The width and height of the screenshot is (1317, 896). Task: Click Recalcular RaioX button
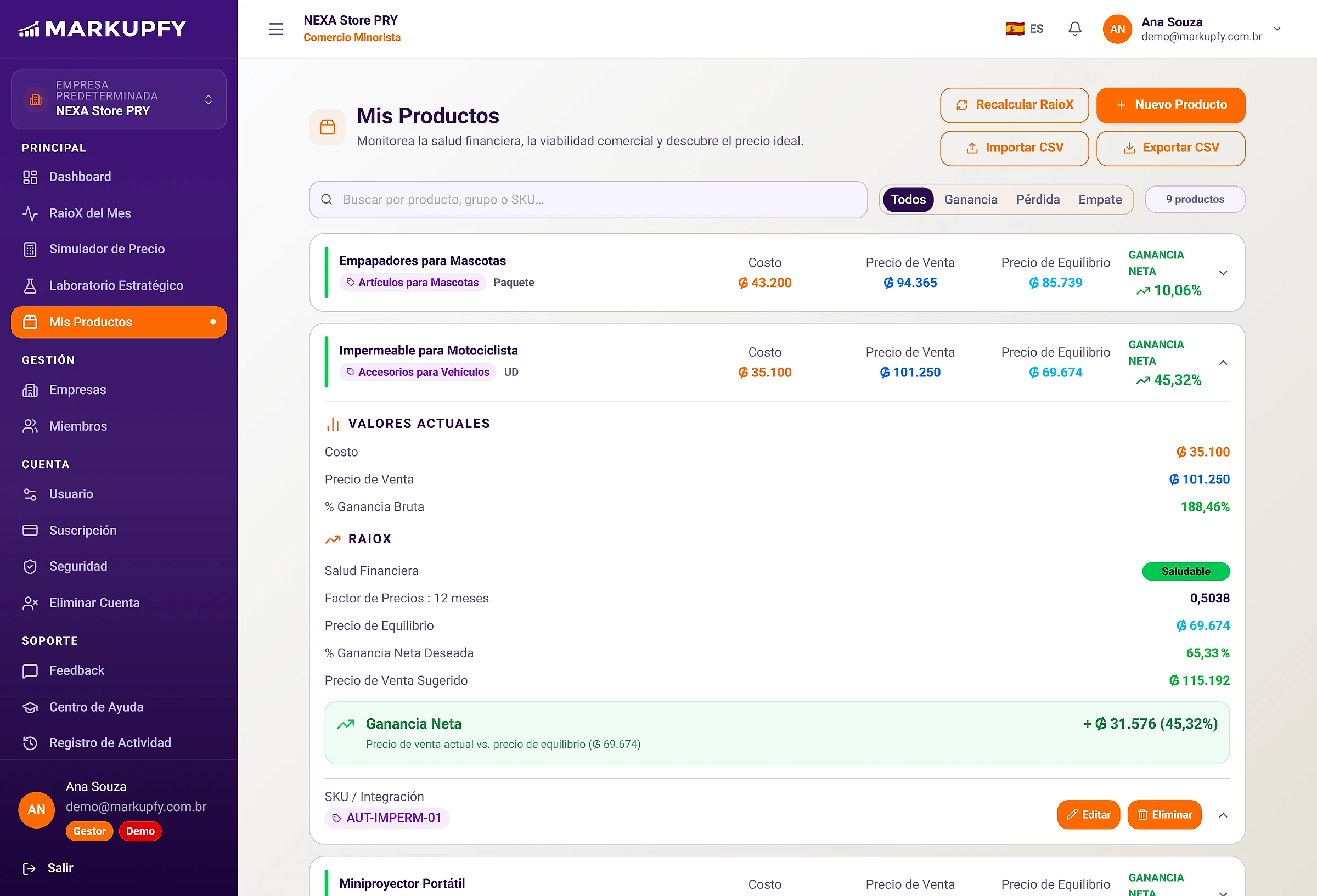pyautogui.click(x=1015, y=105)
